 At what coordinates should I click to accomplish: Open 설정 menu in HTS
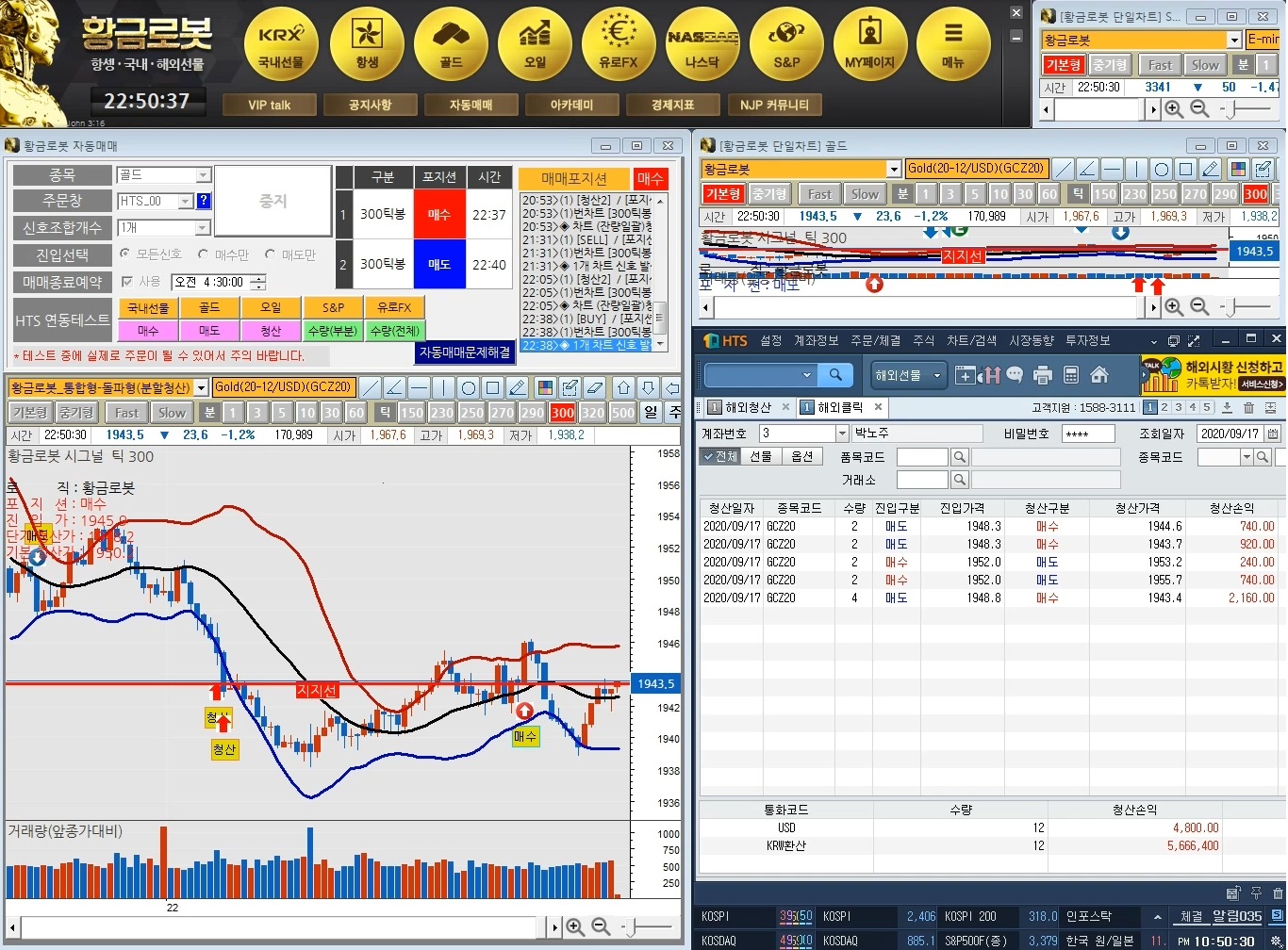(771, 340)
